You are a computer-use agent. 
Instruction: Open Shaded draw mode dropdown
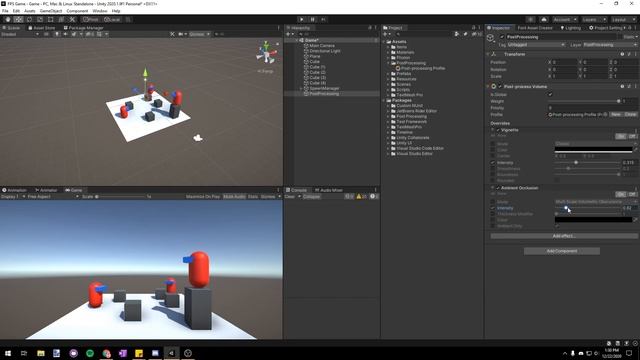pos(20,34)
